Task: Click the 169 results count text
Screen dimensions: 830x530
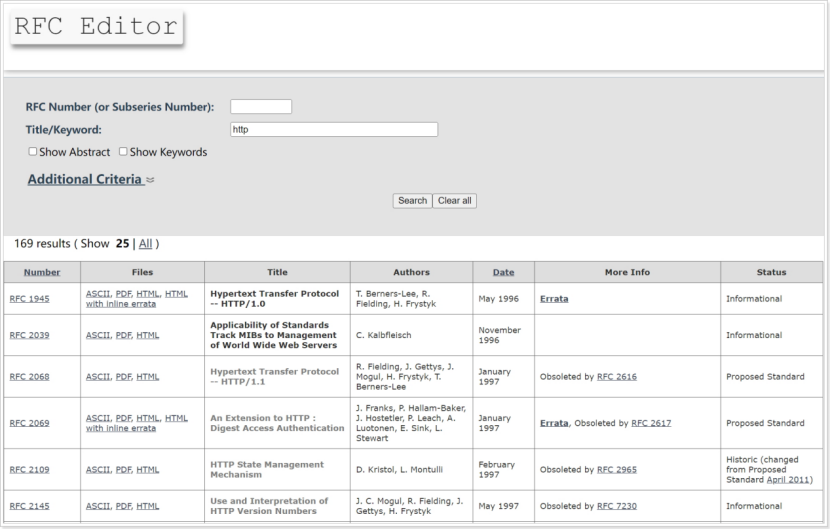Action: click(42, 244)
